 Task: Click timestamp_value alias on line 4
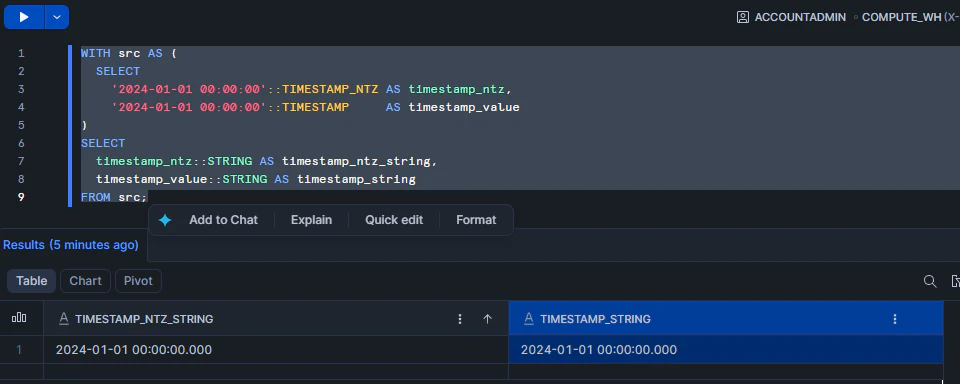(464, 107)
